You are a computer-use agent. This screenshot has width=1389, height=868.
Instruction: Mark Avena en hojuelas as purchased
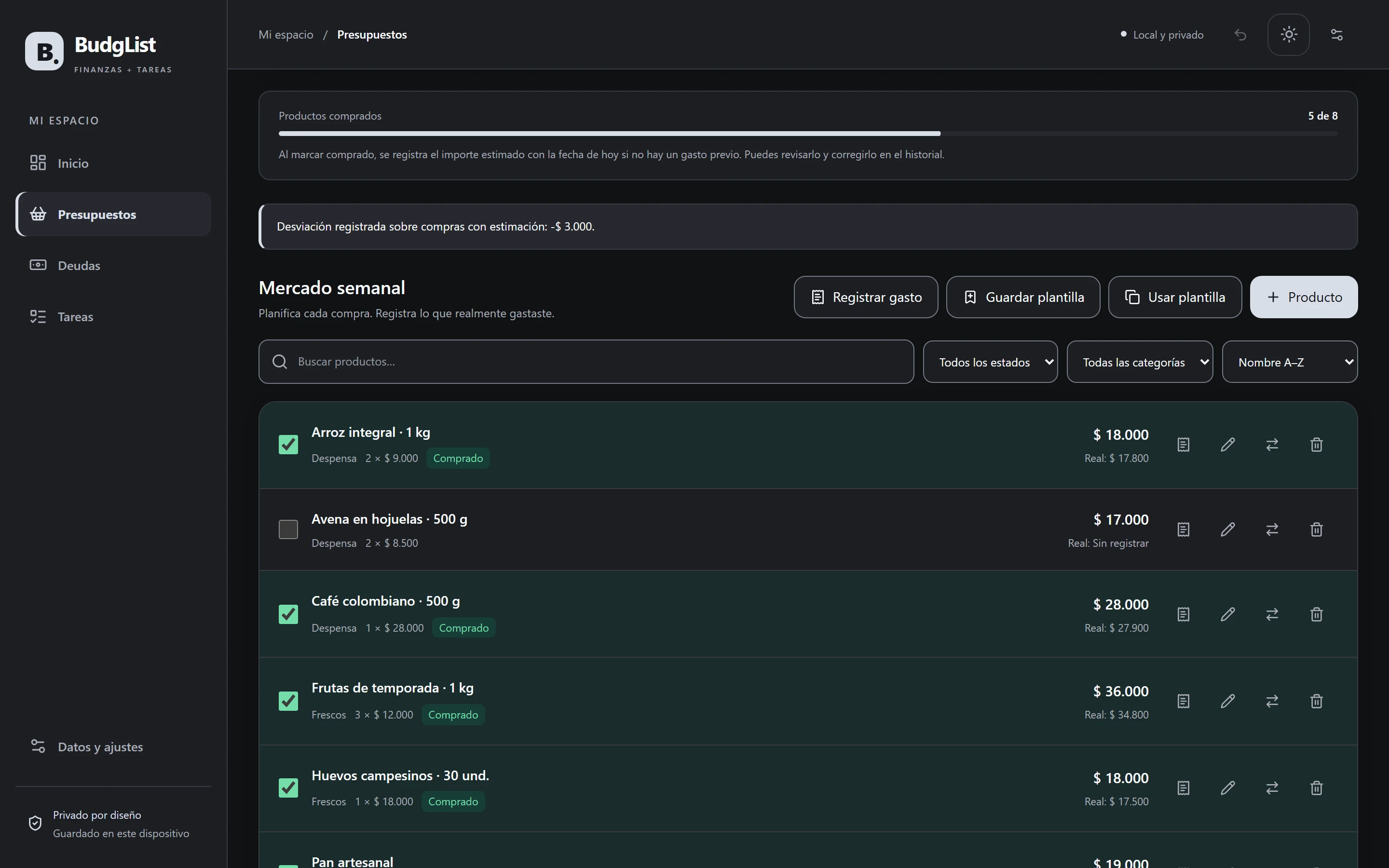pos(288,529)
